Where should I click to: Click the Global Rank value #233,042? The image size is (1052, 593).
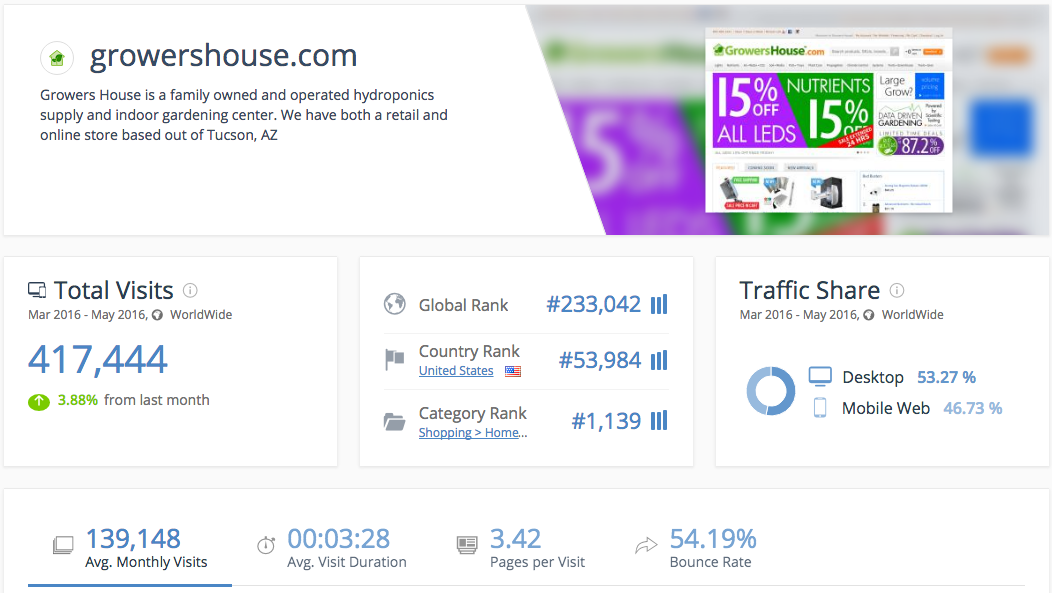(x=594, y=305)
